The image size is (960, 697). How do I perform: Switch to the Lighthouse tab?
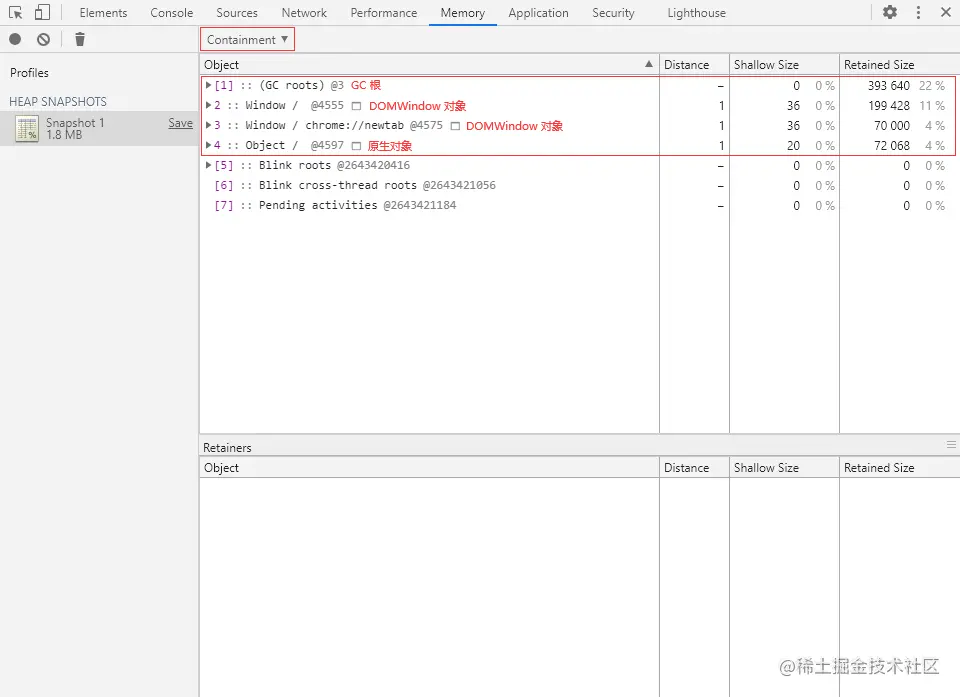pos(697,13)
